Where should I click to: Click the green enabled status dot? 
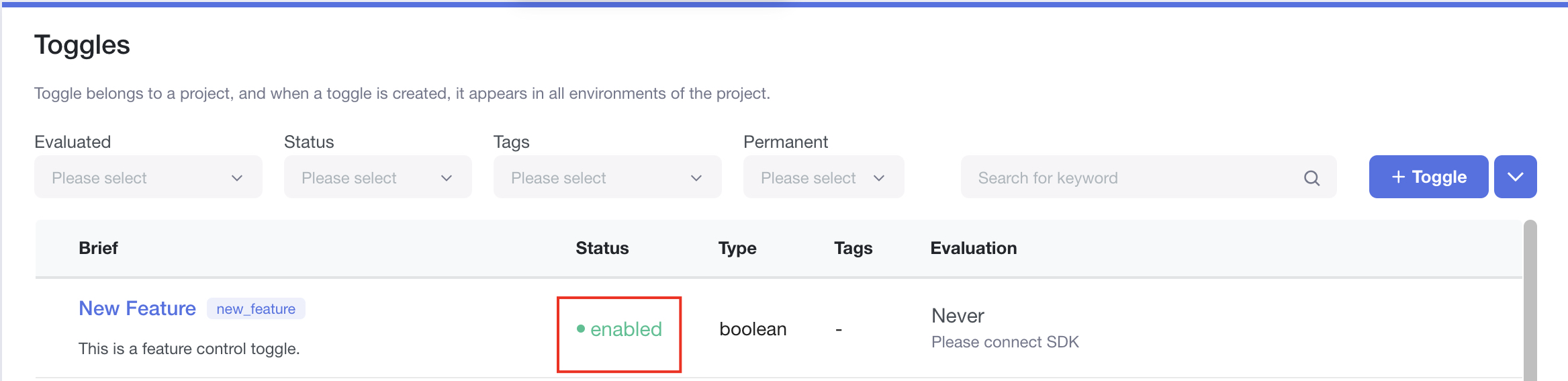tap(581, 329)
